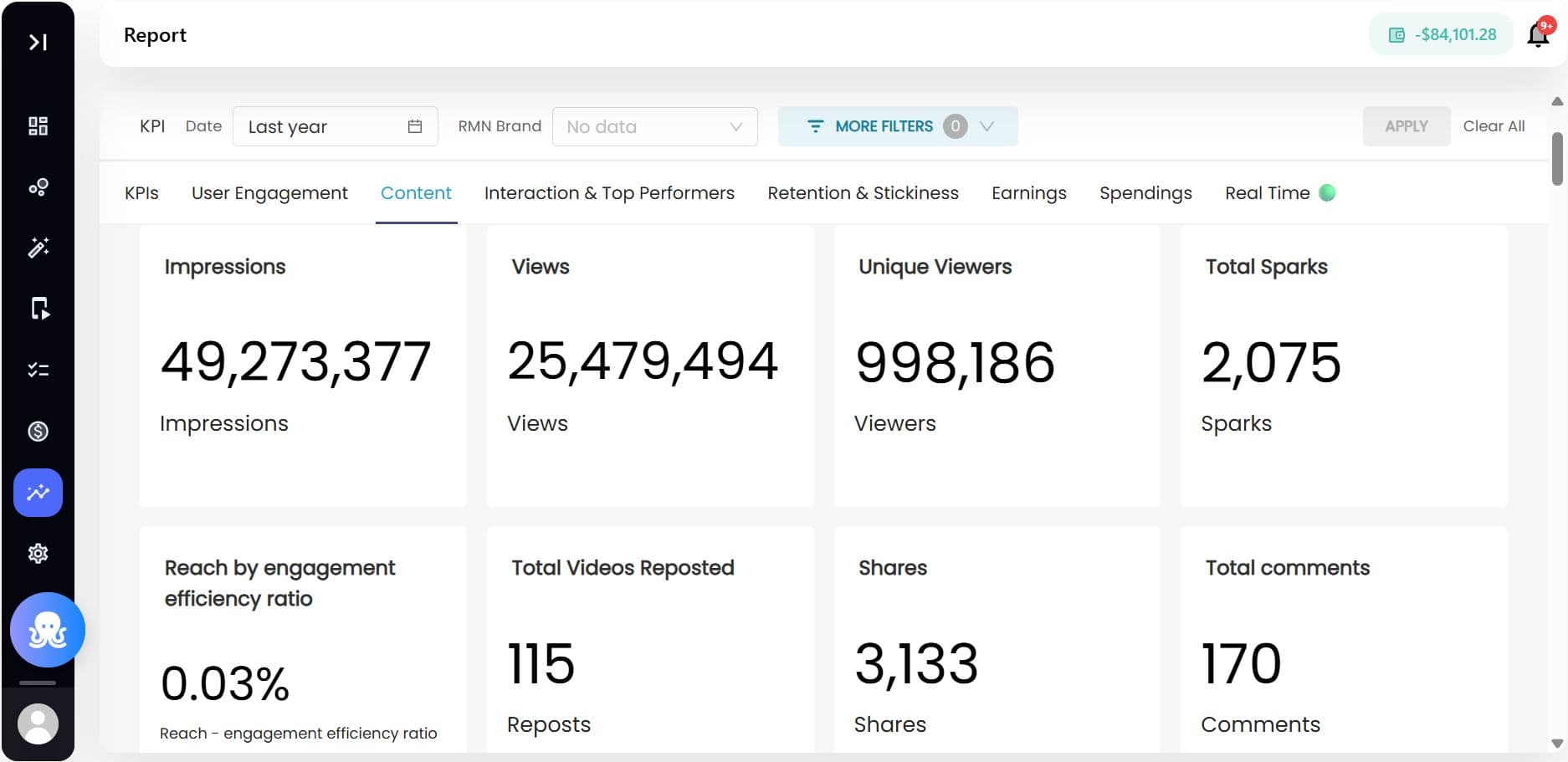Click the Views value 25,479,494

coord(643,362)
